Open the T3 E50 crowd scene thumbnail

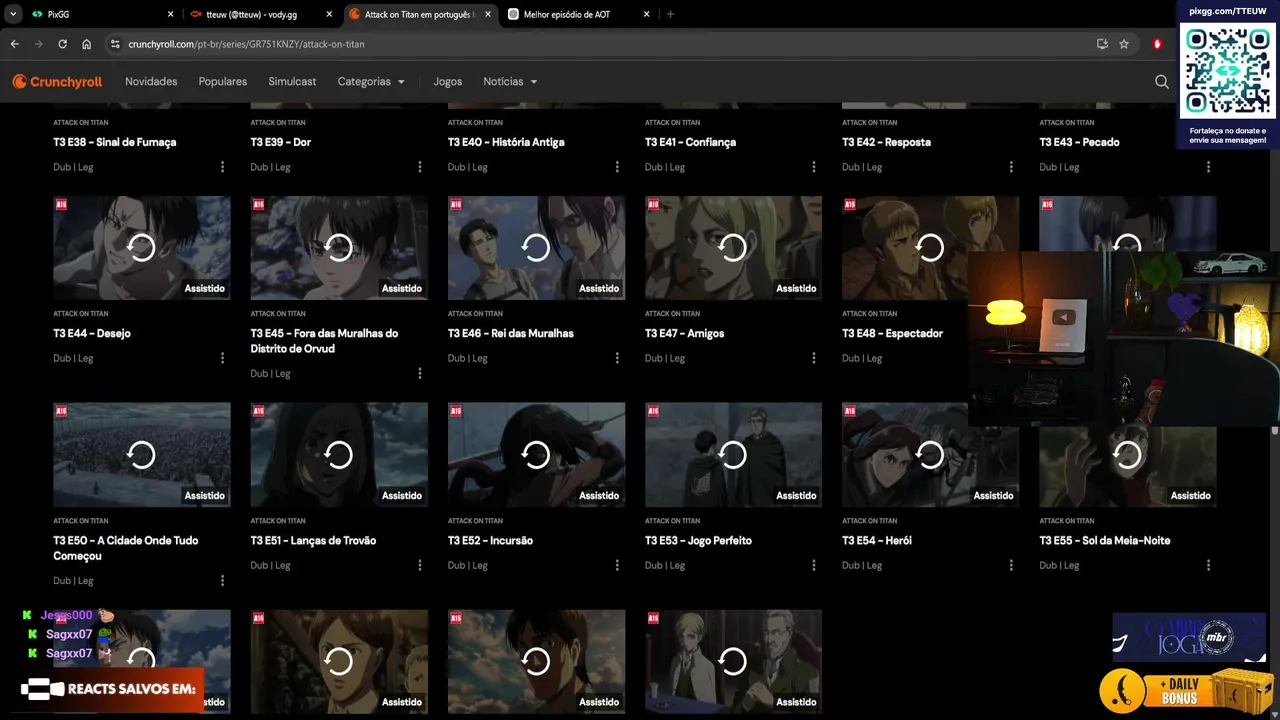141,455
